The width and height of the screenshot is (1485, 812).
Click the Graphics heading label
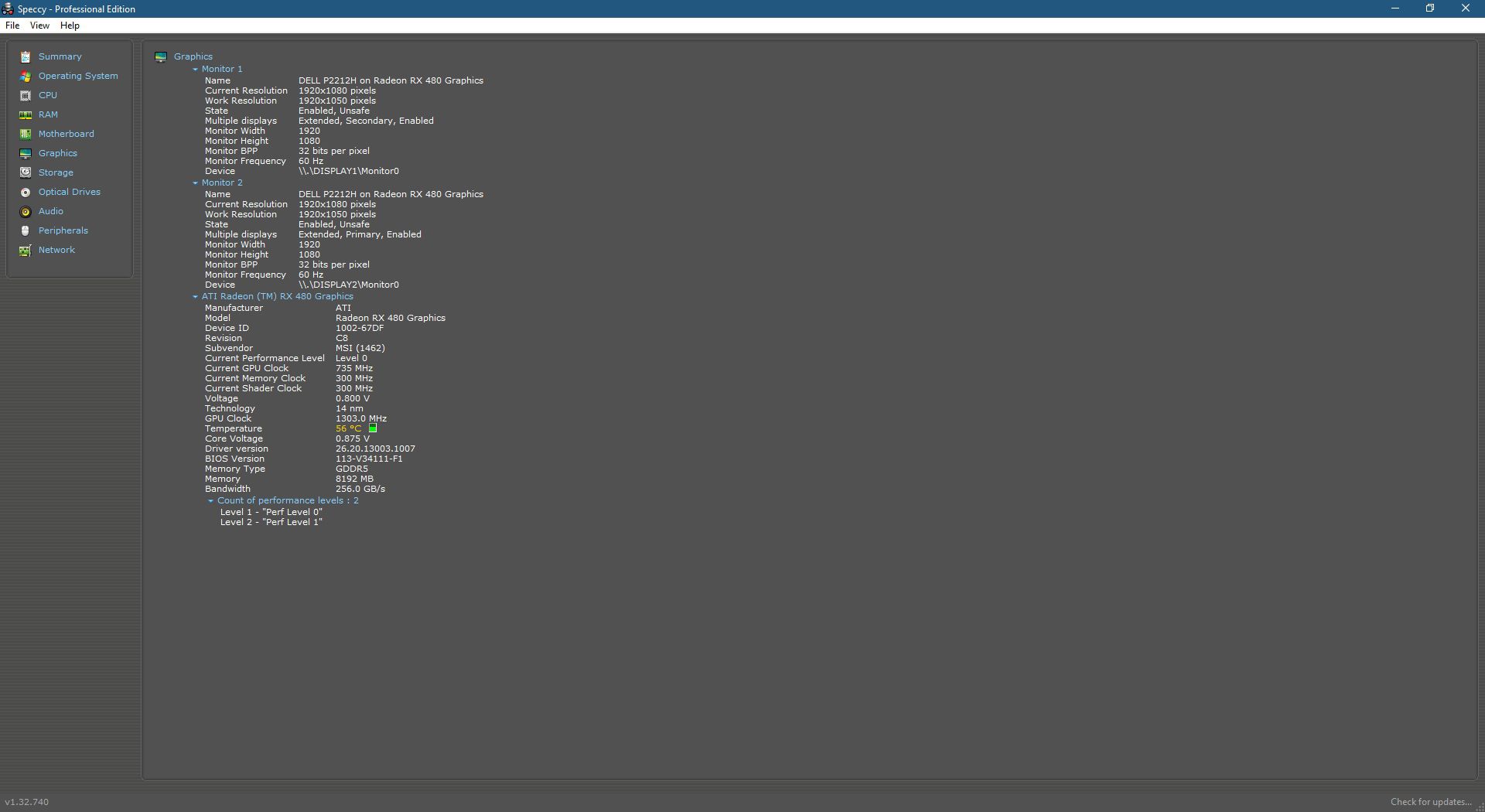193,56
